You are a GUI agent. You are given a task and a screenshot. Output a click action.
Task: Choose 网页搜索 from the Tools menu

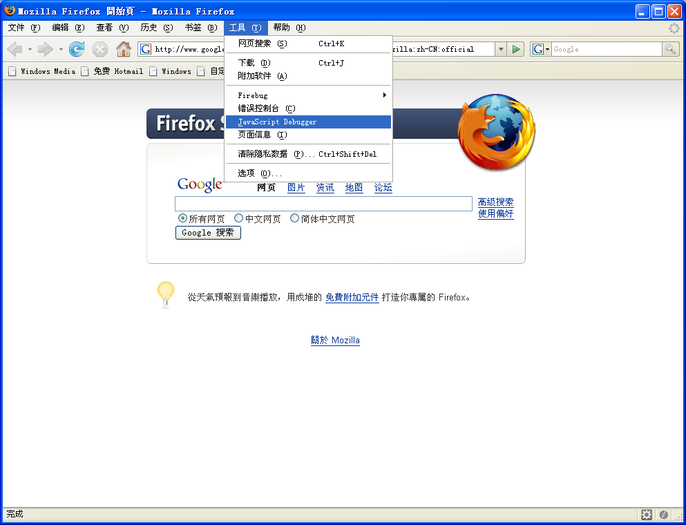[308, 44]
